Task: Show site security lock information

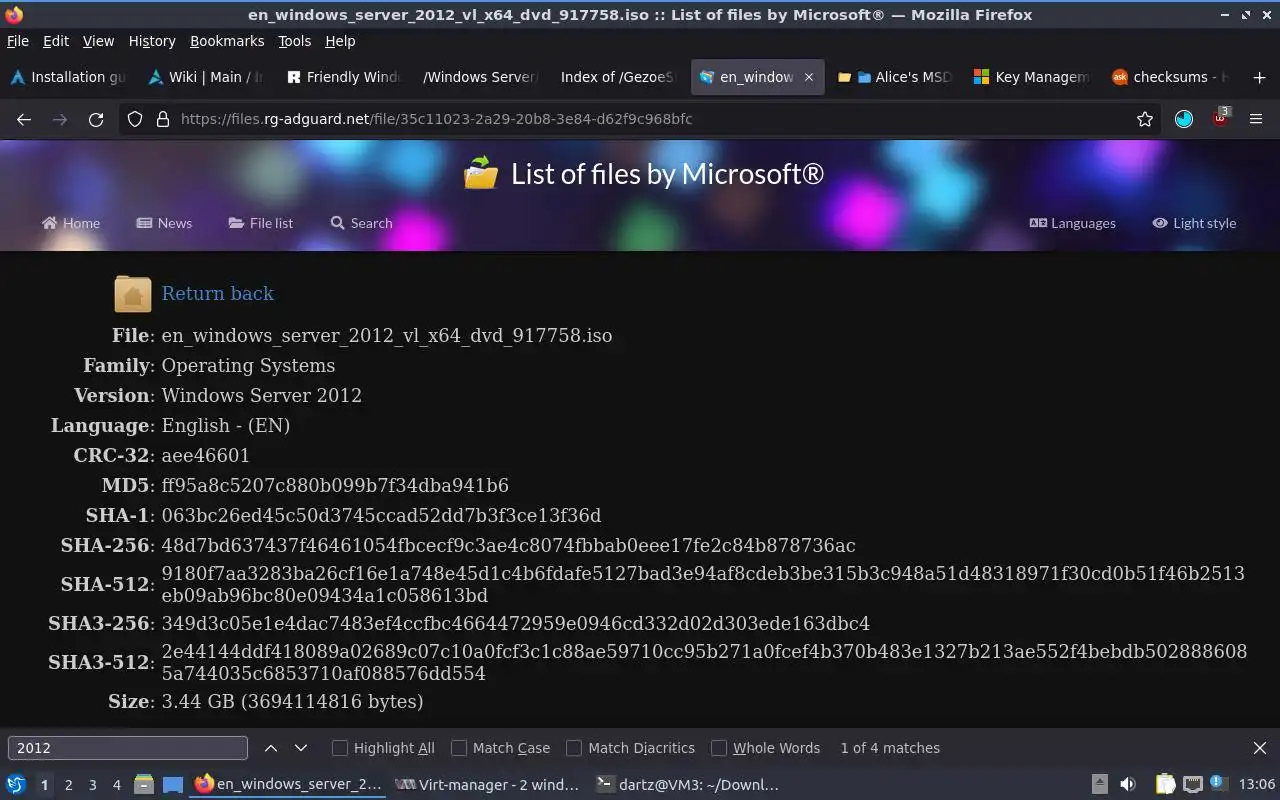Action: coord(163,119)
